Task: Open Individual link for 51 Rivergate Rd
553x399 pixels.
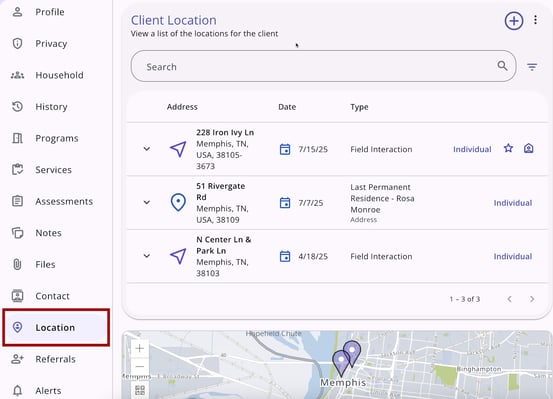Action: pyautogui.click(x=513, y=203)
